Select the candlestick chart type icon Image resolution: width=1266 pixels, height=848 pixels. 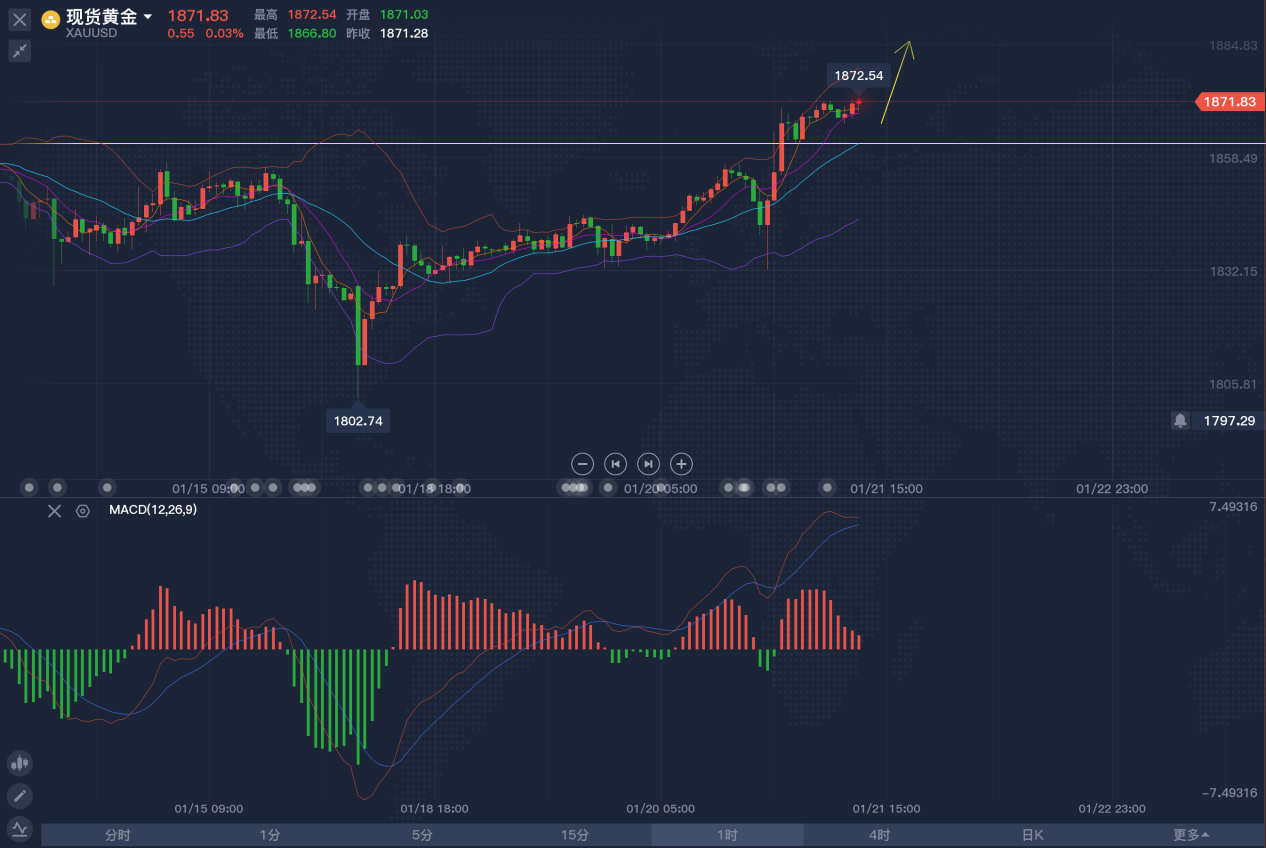(x=20, y=763)
